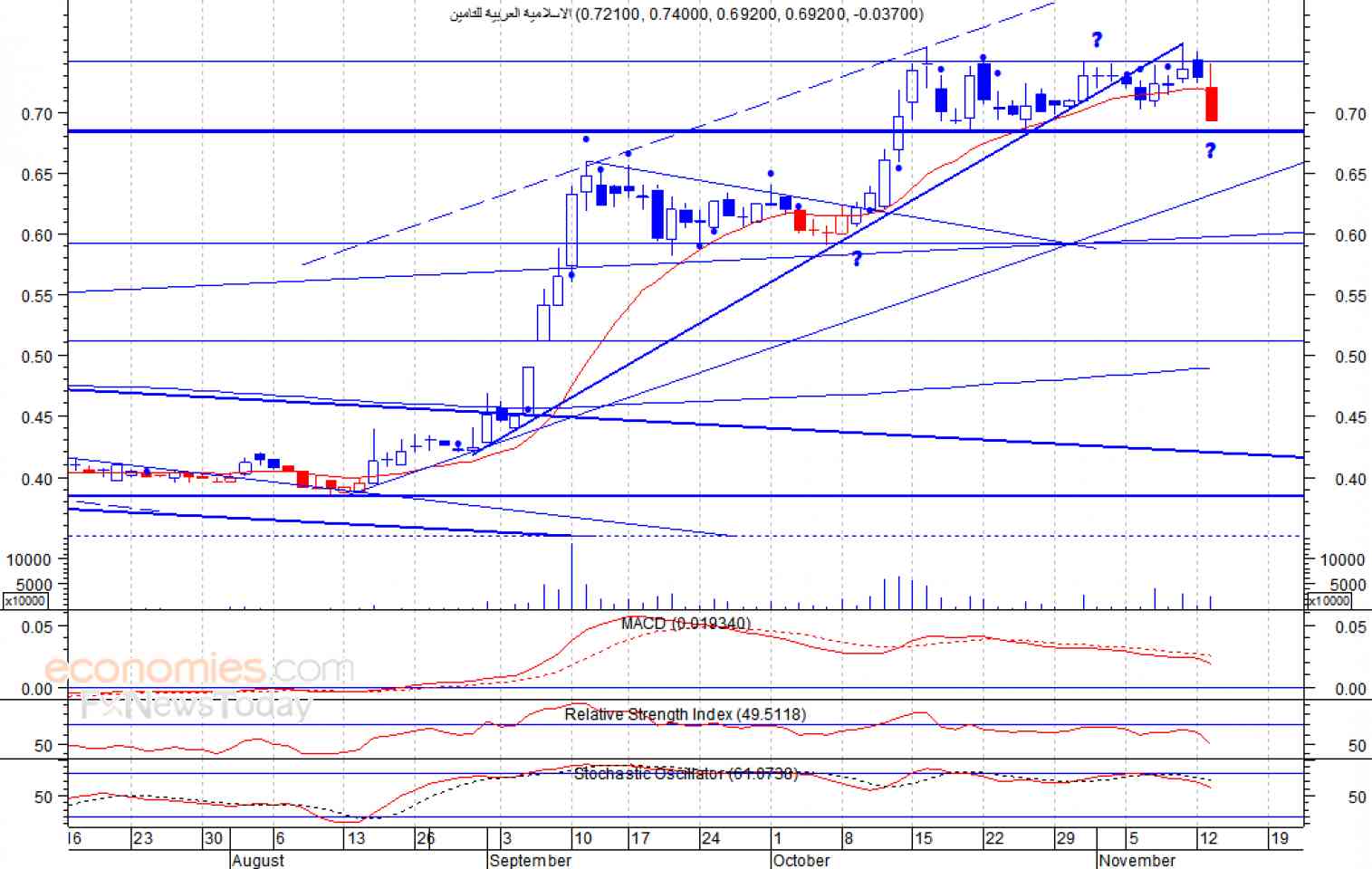The image size is (1372, 869).
Task: Select the November month label
Action: click(1137, 860)
